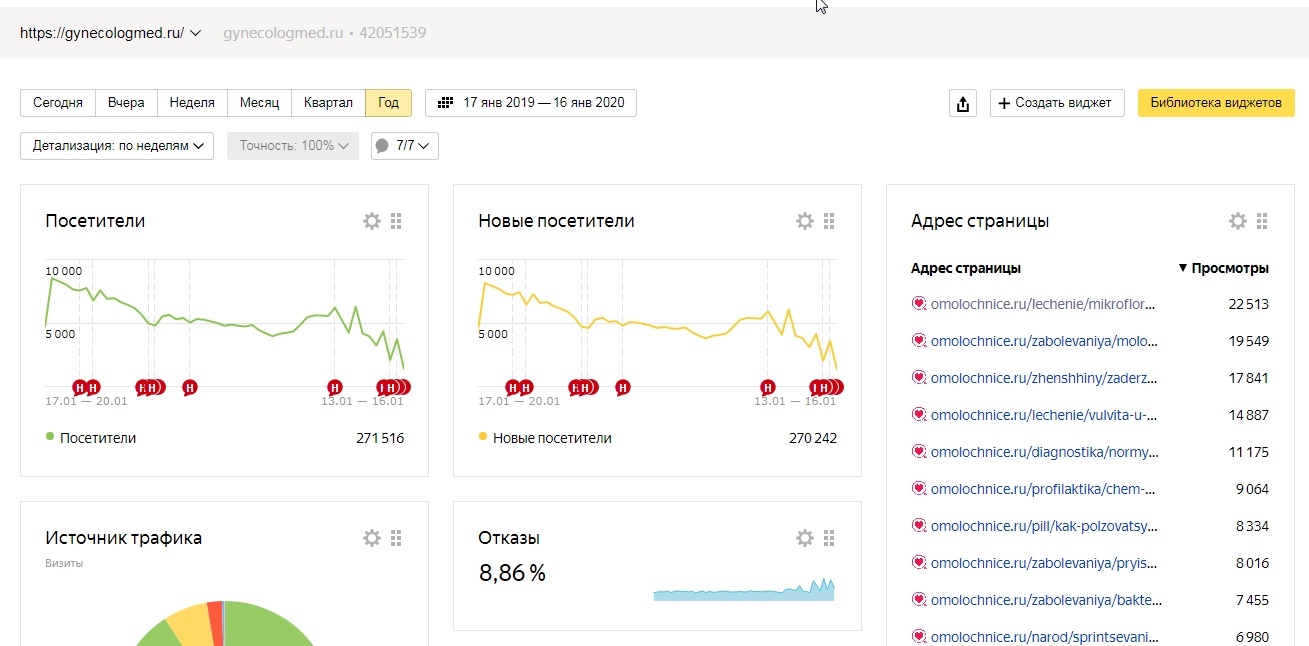Open date range 17 янв 2019 — 16 янв 2020
The height and width of the screenshot is (646, 1309).
(531, 103)
